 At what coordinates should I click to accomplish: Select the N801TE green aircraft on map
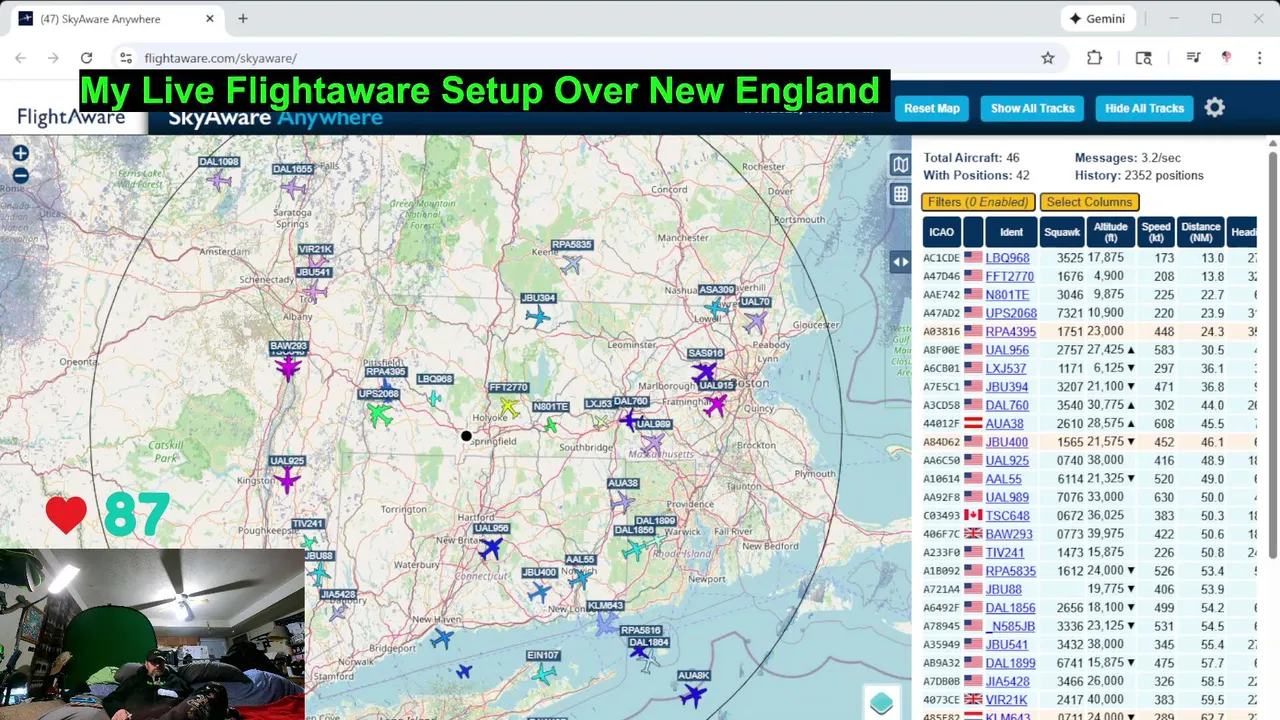click(551, 425)
